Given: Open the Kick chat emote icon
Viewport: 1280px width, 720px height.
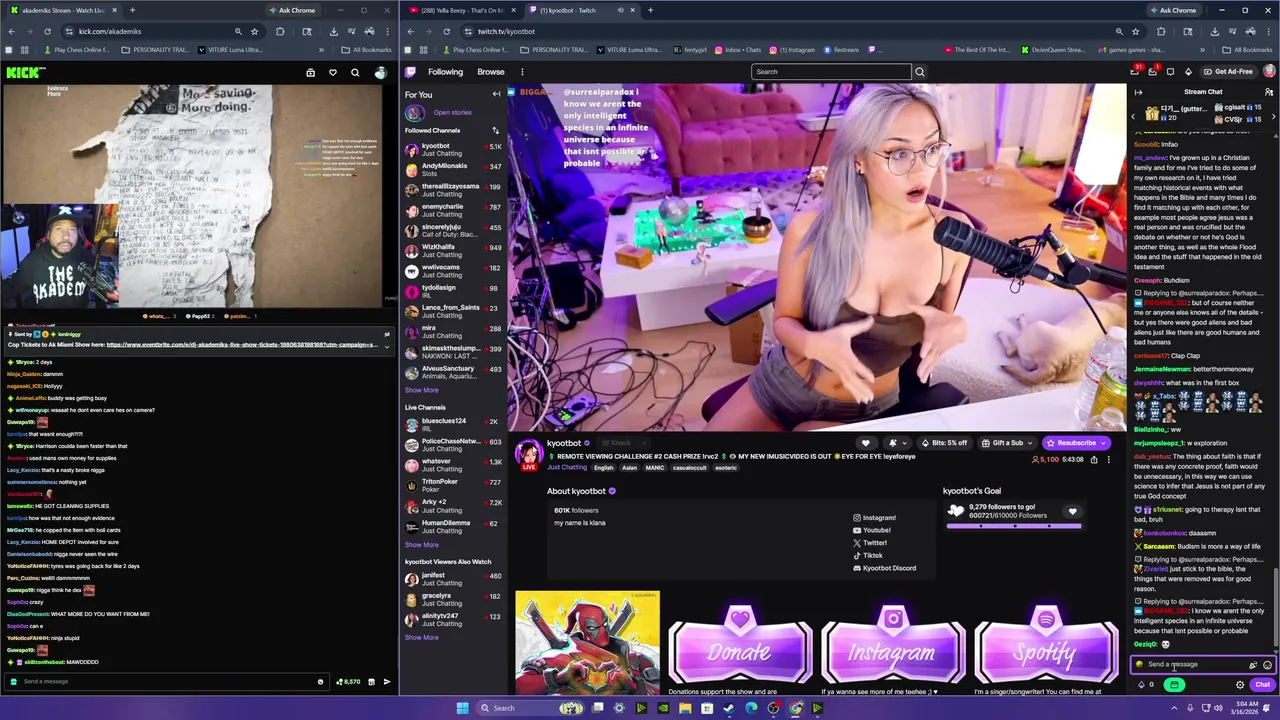Looking at the screenshot, I should coord(320,682).
